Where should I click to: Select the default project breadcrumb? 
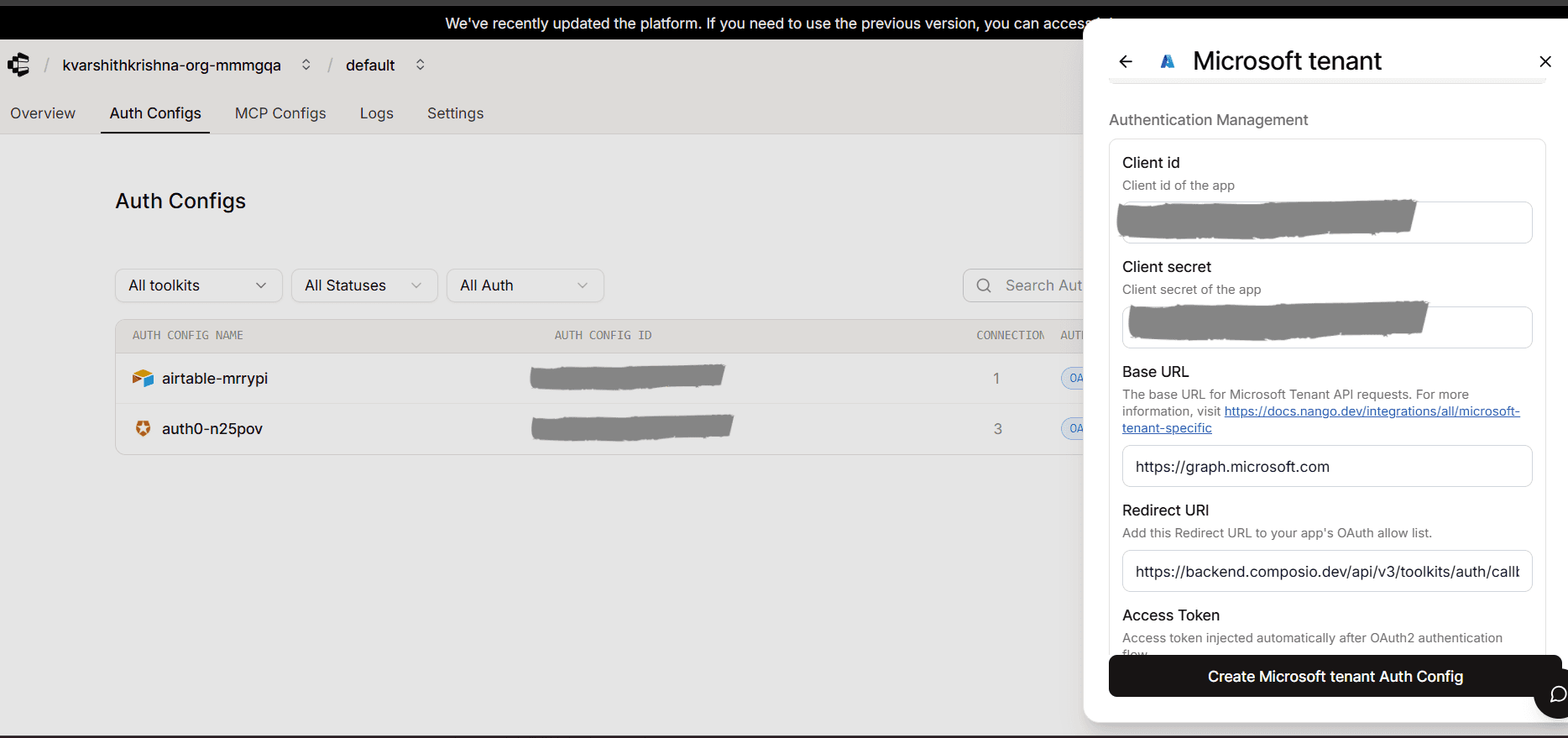(x=370, y=65)
